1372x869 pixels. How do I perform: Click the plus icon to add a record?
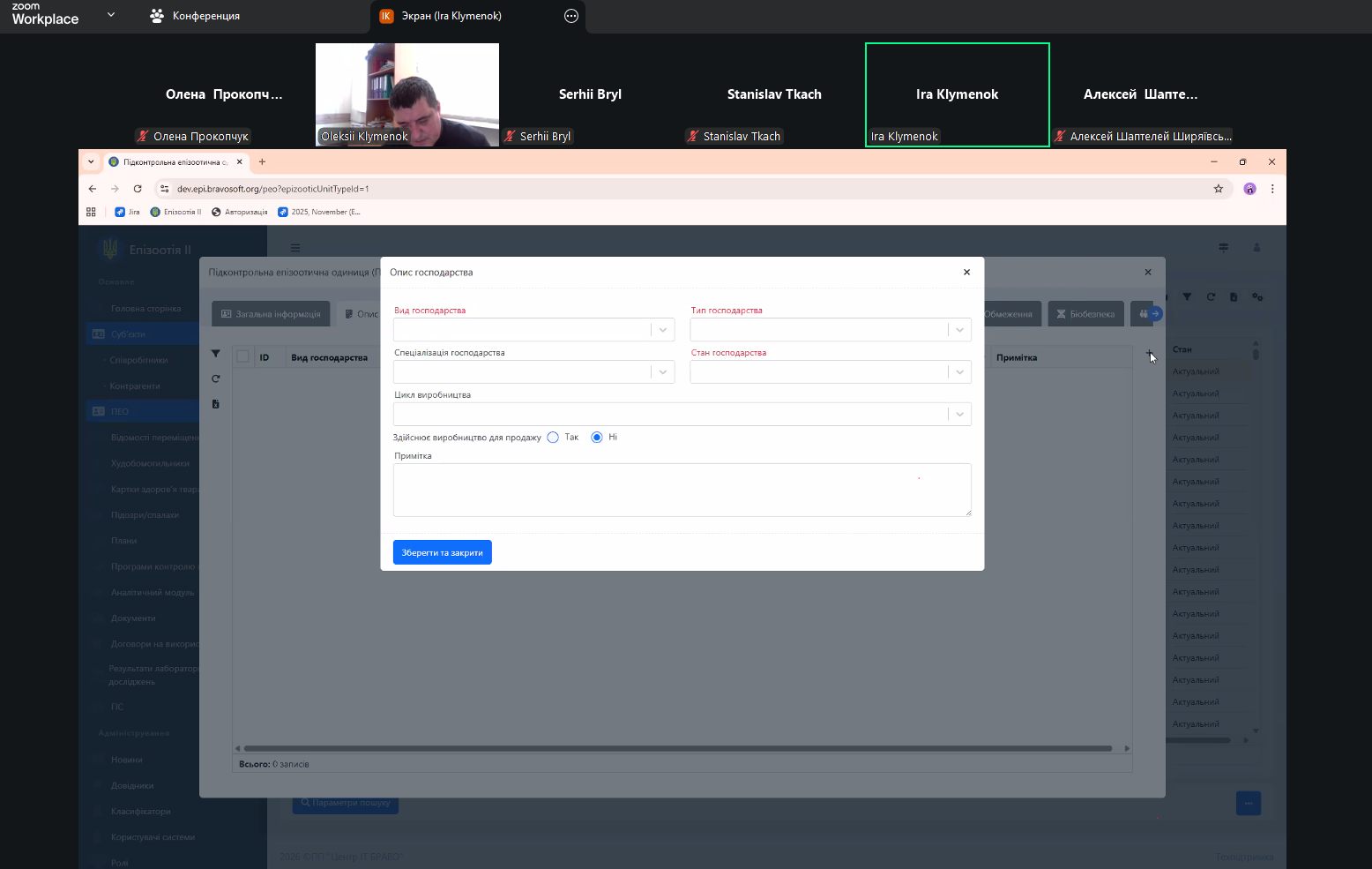1150,355
